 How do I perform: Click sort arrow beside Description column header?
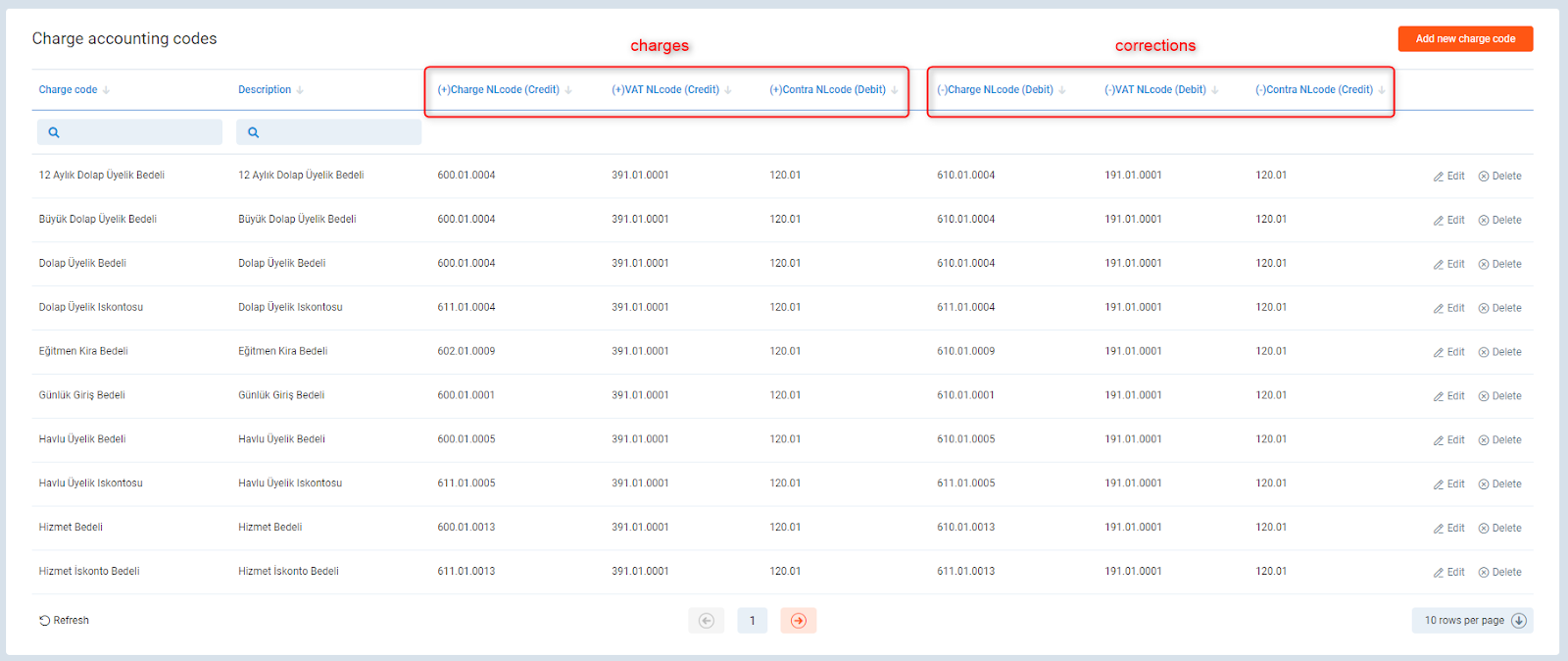pyautogui.click(x=300, y=90)
